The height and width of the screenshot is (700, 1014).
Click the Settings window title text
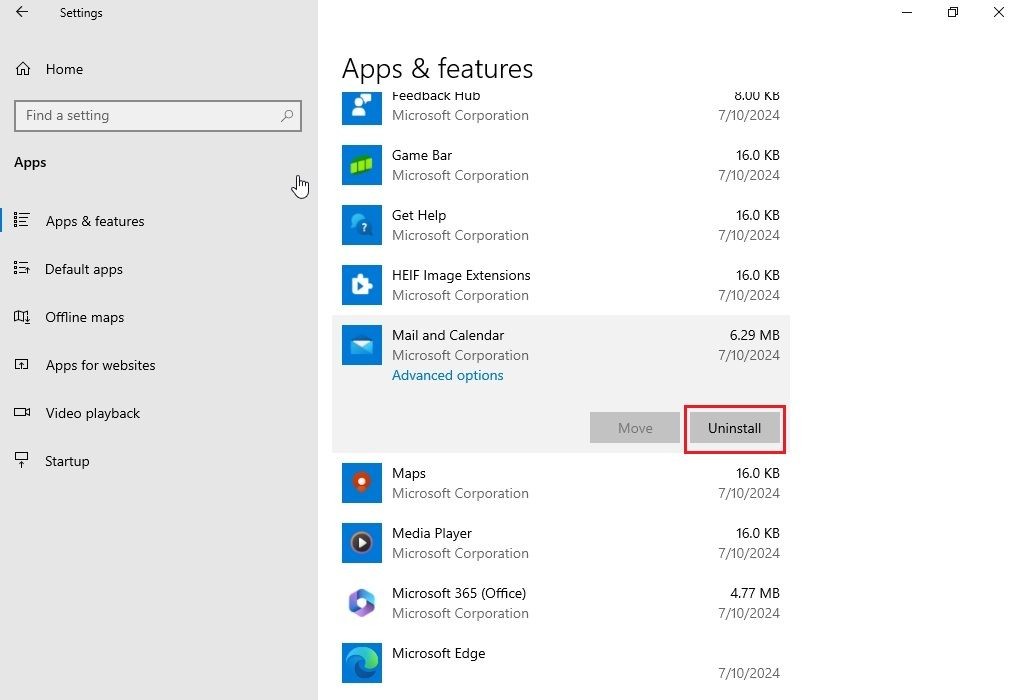[81, 13]
